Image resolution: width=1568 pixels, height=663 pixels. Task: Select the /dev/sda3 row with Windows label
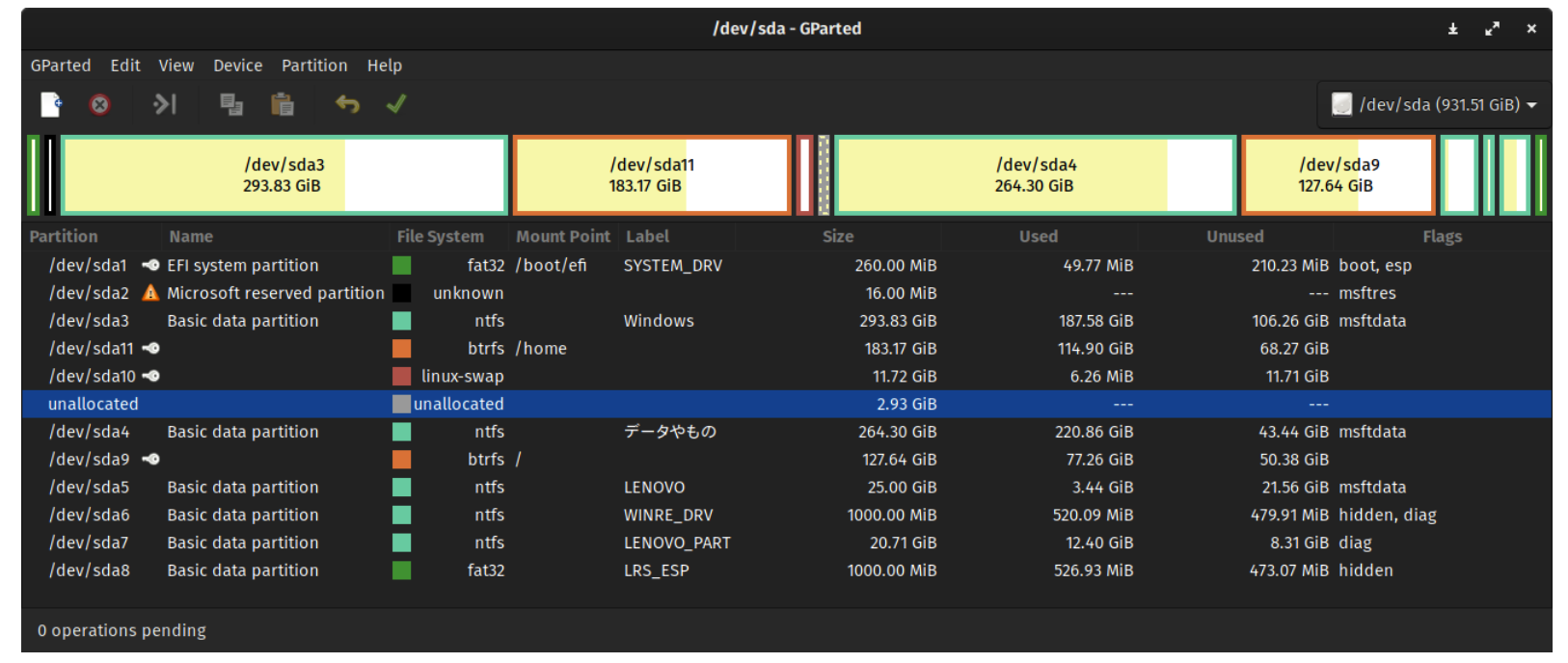pyautogui.click(x=787, y=321)
